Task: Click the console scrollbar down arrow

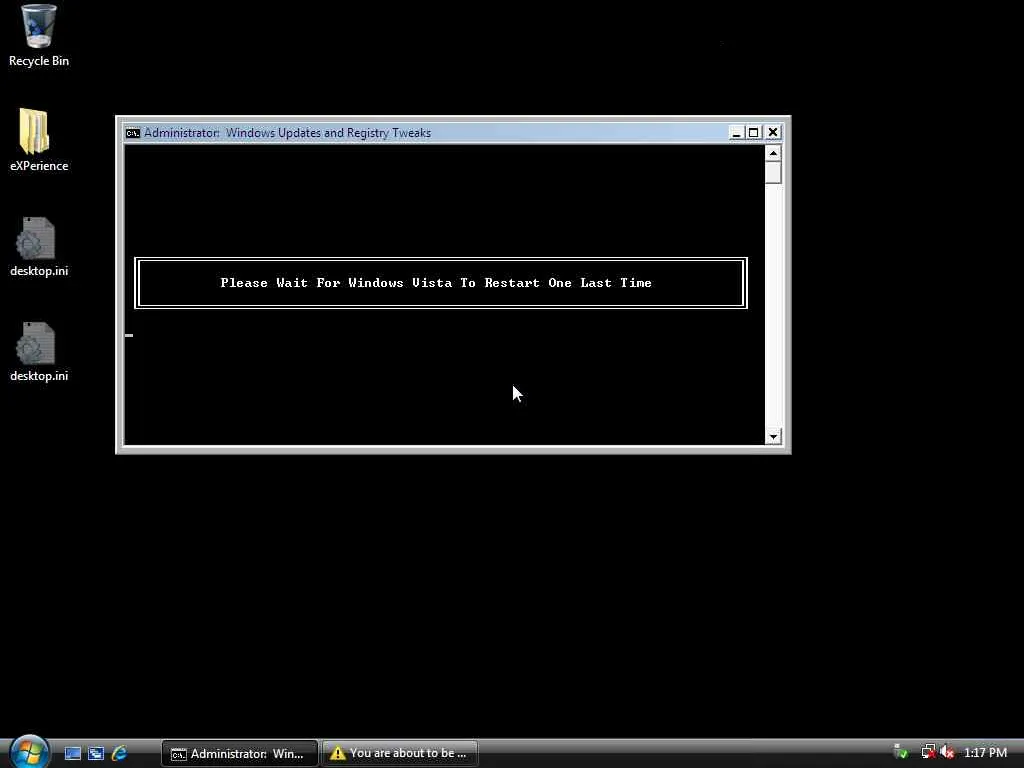Action: tap(773, 436)
